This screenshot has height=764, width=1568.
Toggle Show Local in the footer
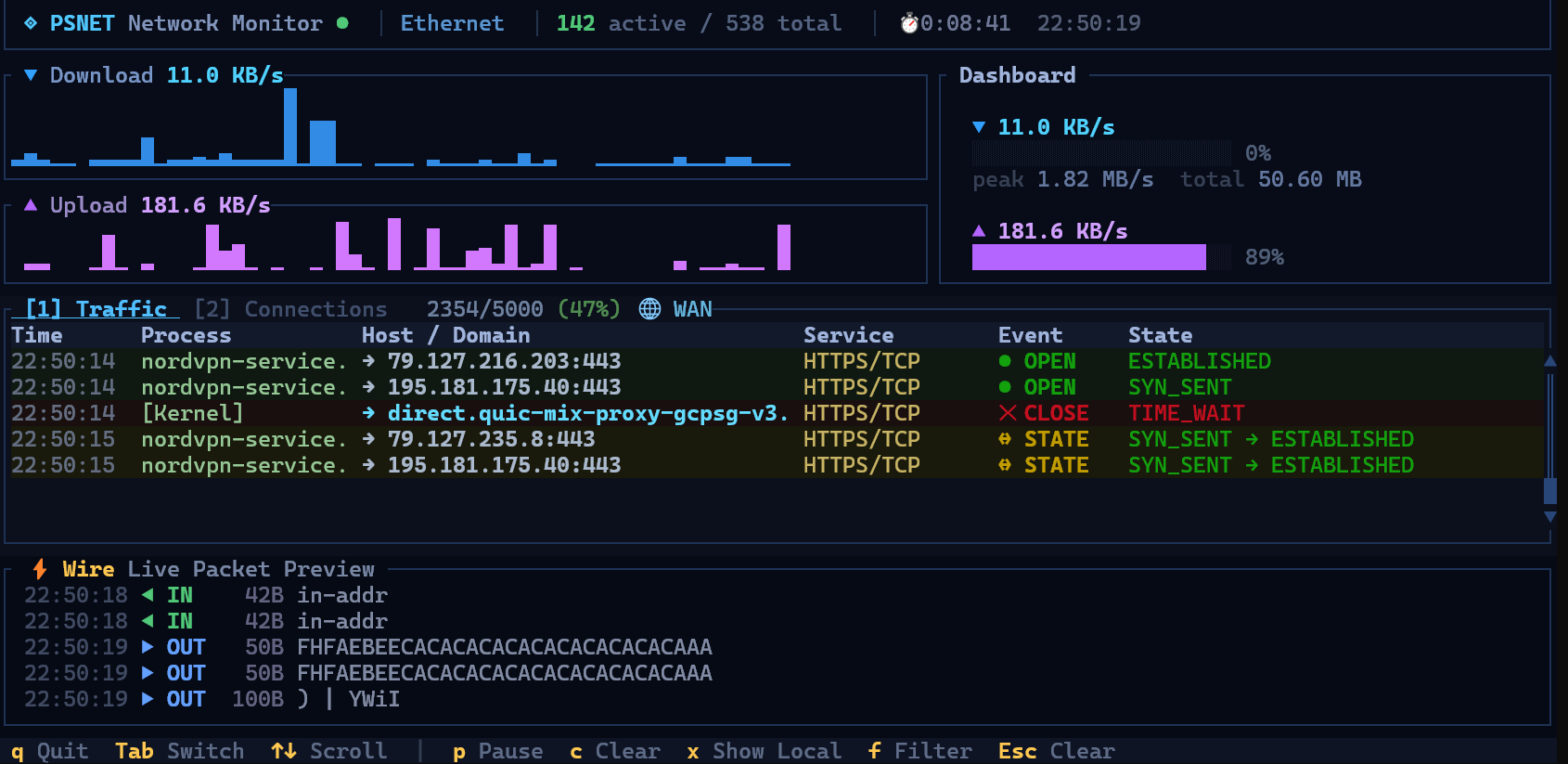[x=764, y=751]
